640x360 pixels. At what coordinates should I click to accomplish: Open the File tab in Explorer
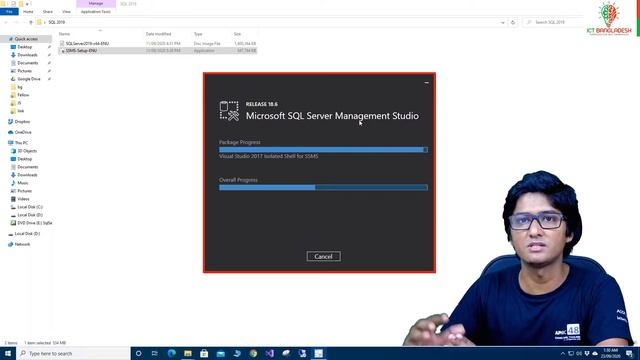[9, 12]
